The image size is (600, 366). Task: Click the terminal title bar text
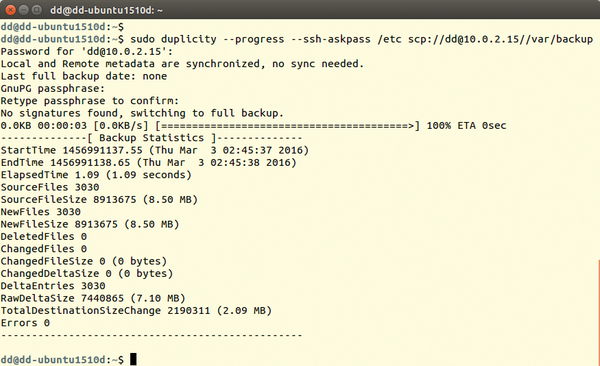tap(106, 10)
